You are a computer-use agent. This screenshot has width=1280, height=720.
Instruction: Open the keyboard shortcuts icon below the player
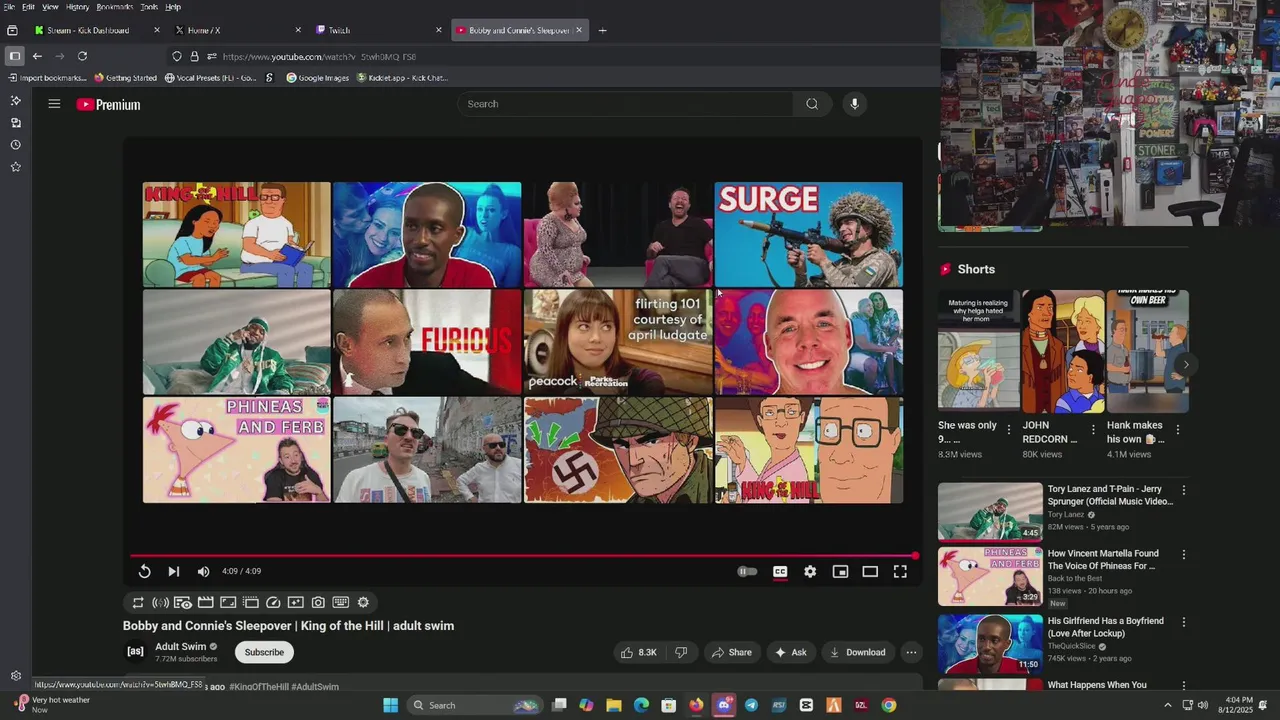coord(340,602)
